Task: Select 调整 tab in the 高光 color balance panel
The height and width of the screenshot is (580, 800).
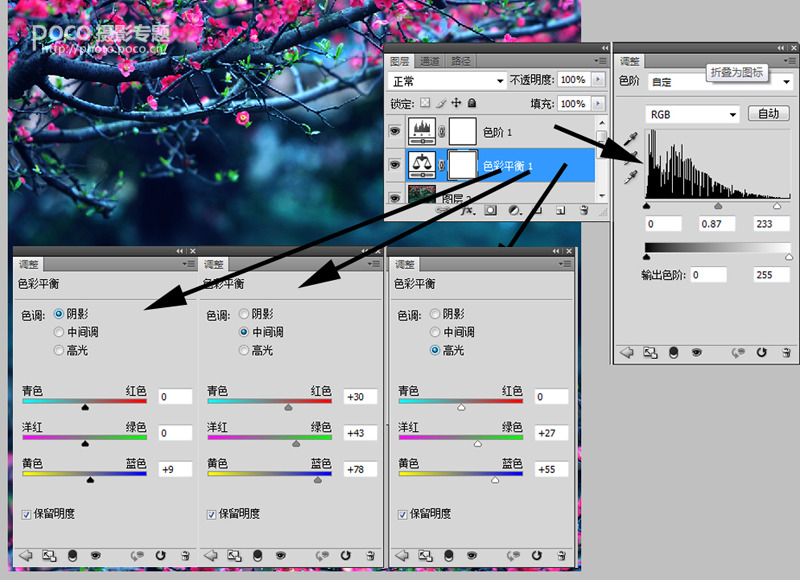Action: 405,264
